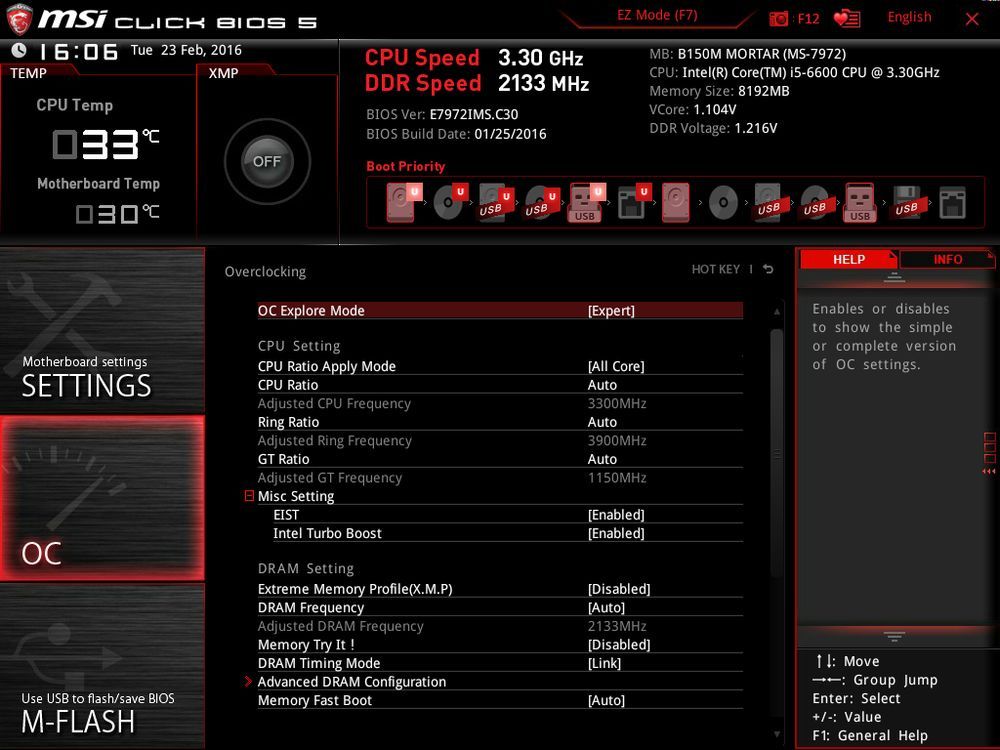
Task: Select the UEFI USB CD/DVD boot icon
Action: [x=542, y=202]
